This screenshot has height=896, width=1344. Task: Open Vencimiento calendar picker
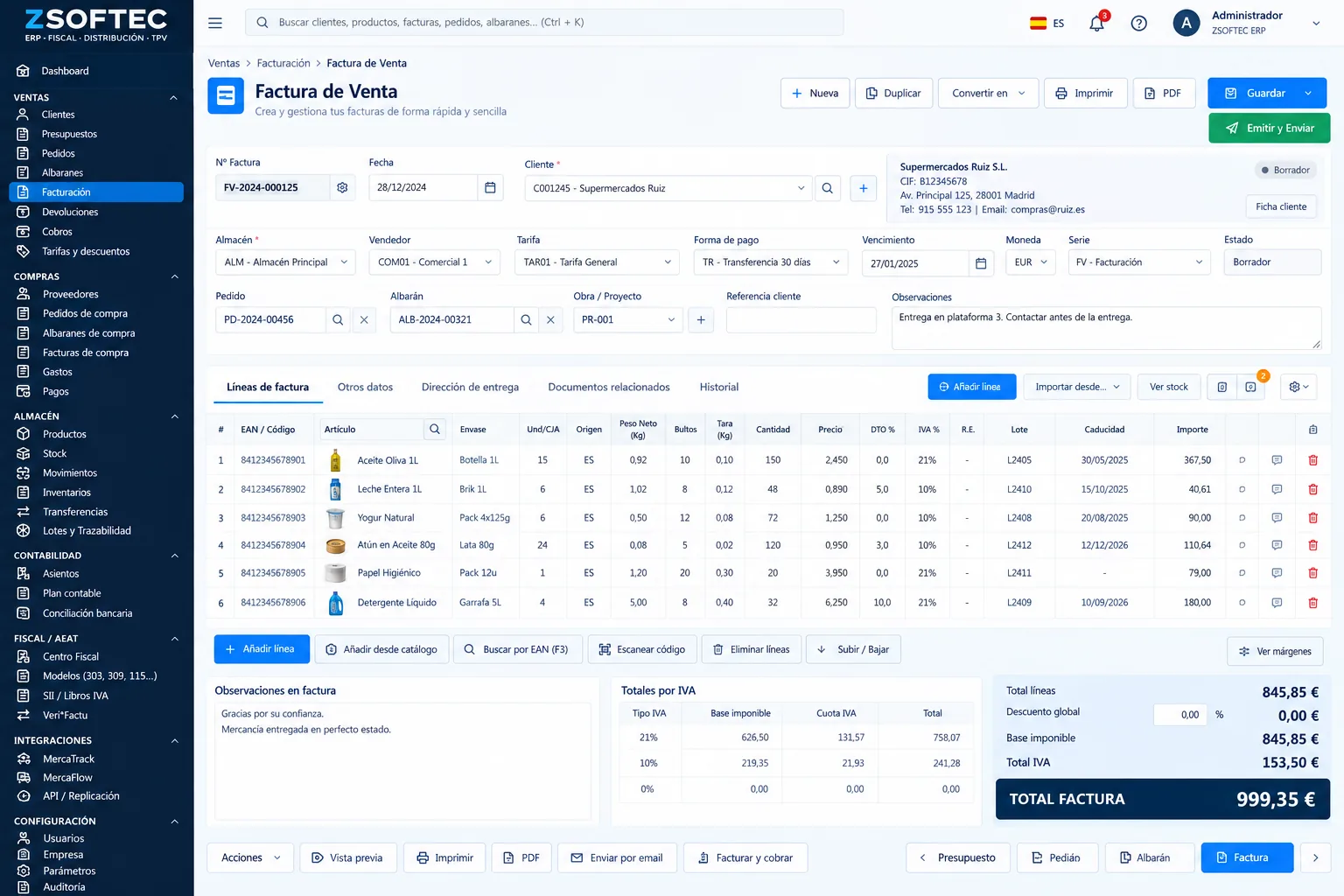click(x=981, y=262)
